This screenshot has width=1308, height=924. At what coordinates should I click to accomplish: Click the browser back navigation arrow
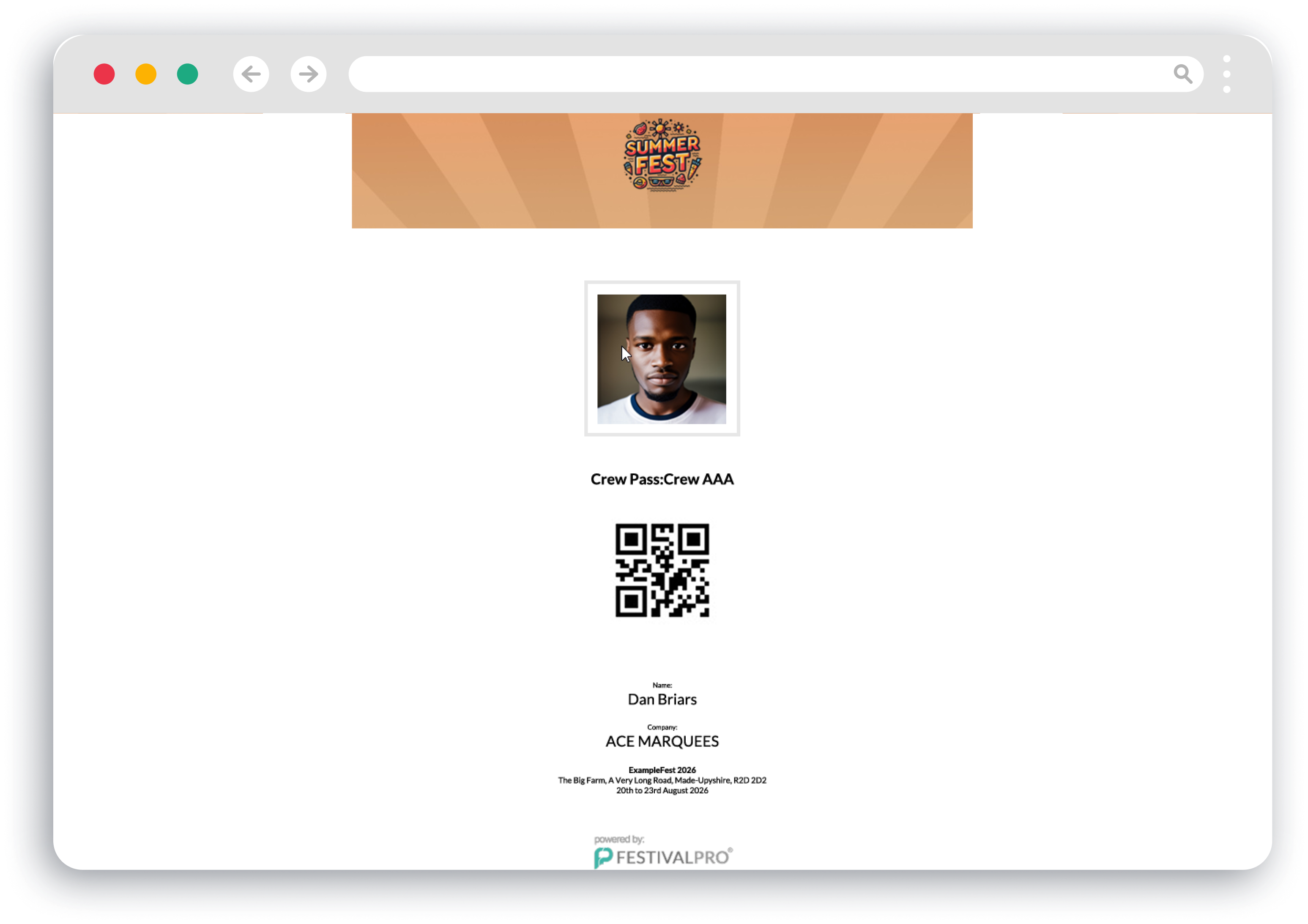(x=251, y=74)
